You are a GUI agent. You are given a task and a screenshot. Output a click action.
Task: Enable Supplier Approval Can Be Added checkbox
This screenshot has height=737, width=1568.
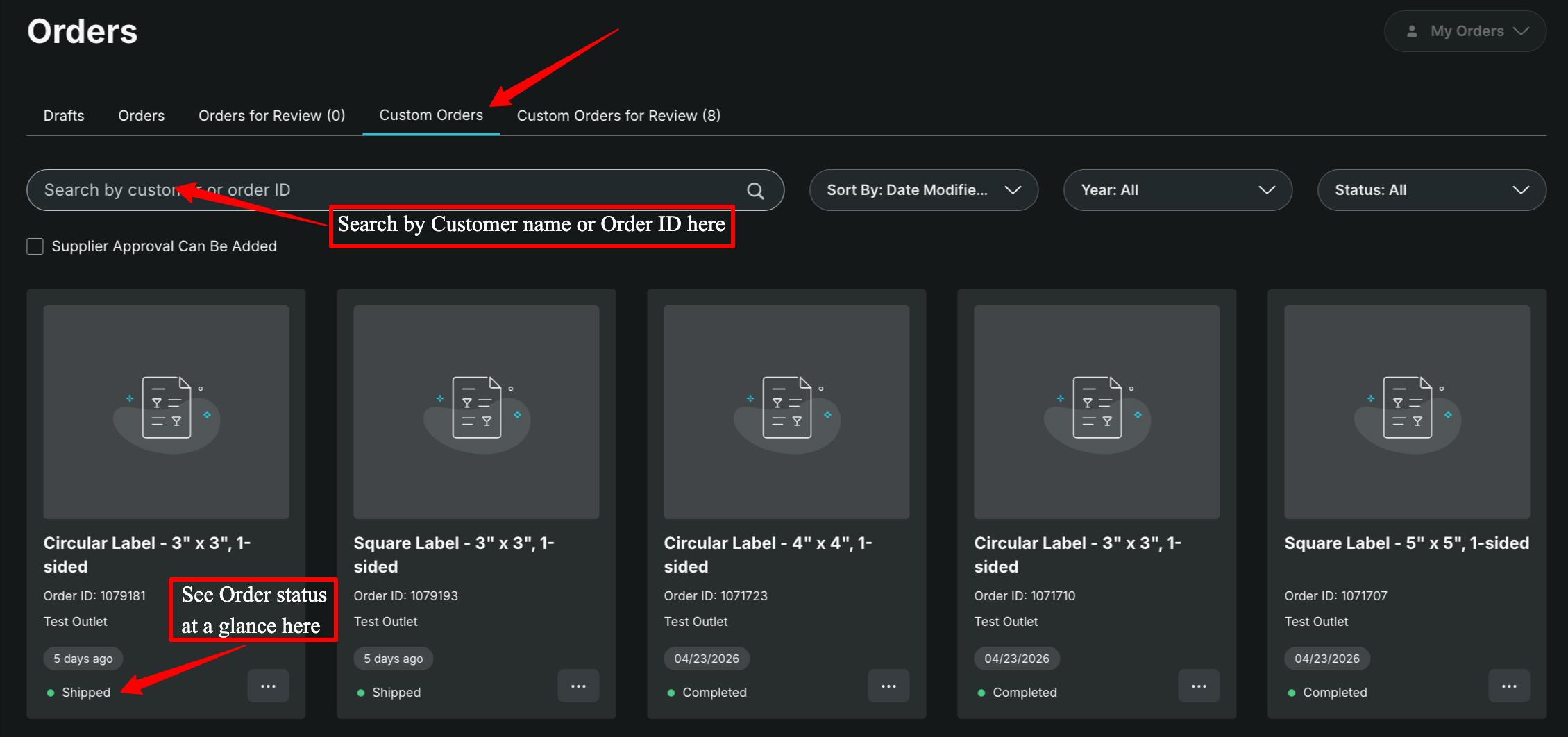point(35,246)
